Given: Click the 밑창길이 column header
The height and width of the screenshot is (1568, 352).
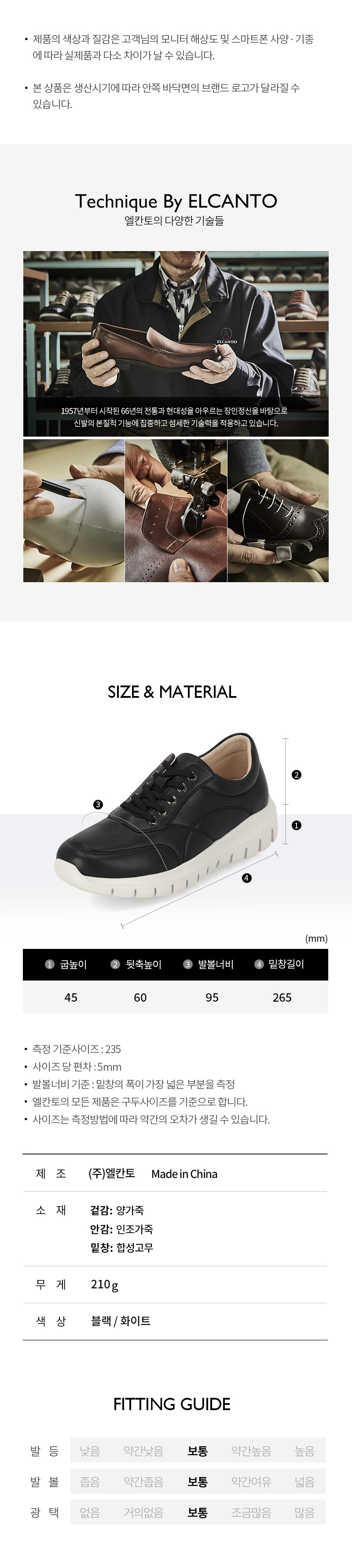Looking at the screenshot, I should 279,964.
